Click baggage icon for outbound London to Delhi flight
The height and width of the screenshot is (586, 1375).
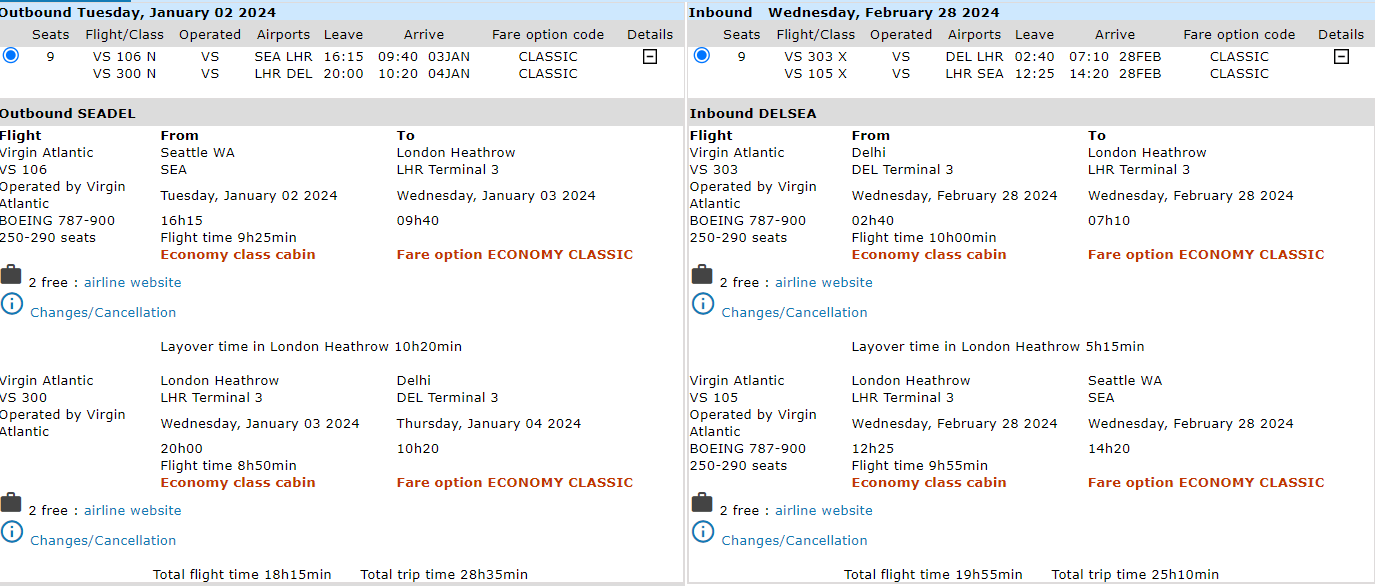click(11, 503)
